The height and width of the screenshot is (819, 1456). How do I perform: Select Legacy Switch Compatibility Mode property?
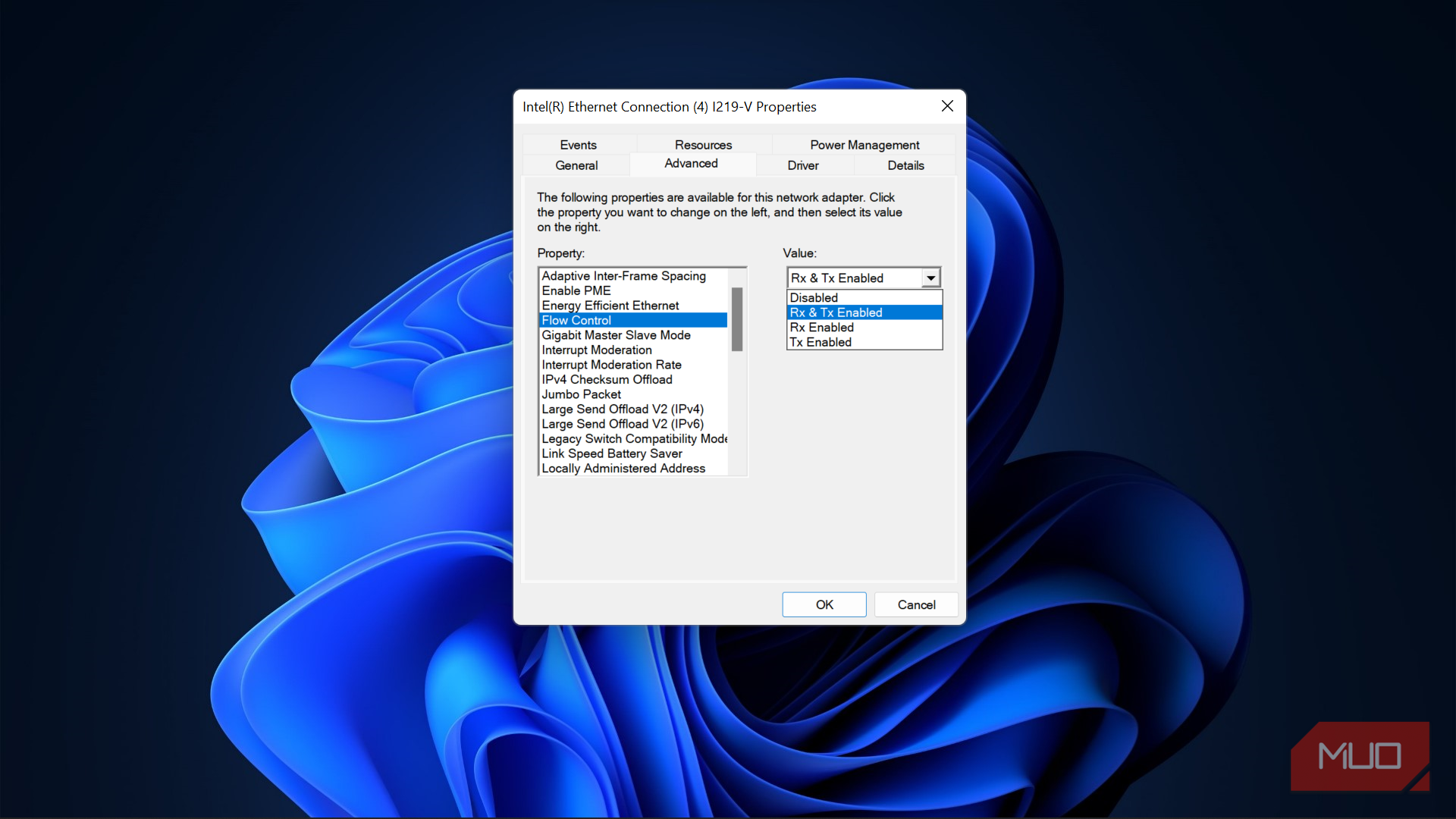point(633,439)
